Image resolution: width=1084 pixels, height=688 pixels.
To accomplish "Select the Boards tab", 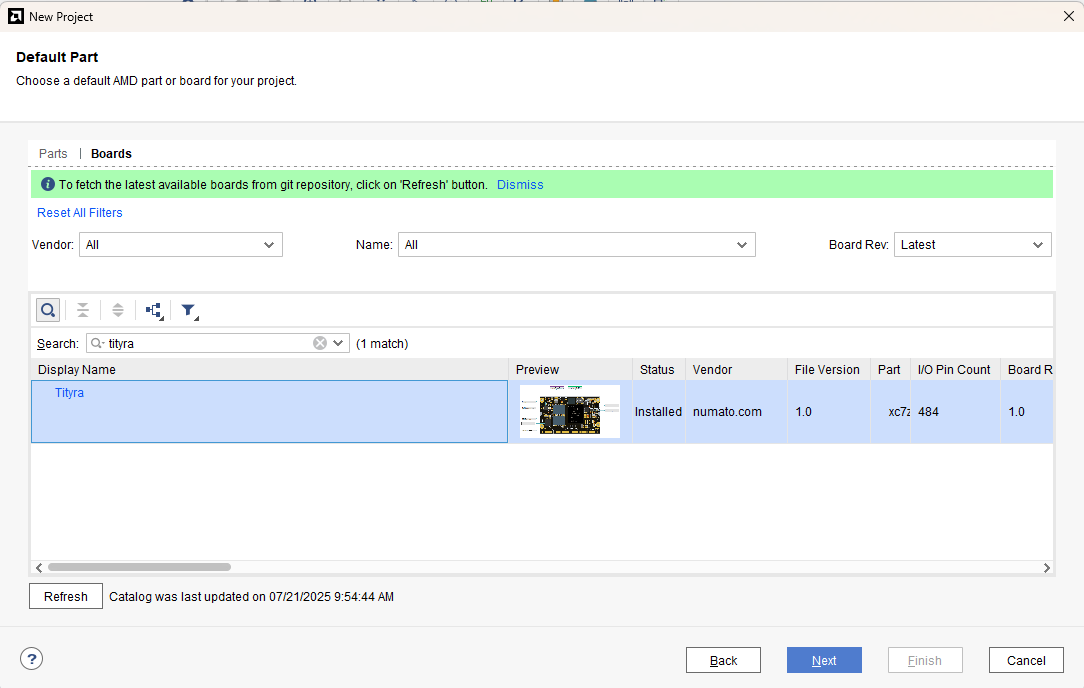I will click(111, 154).
